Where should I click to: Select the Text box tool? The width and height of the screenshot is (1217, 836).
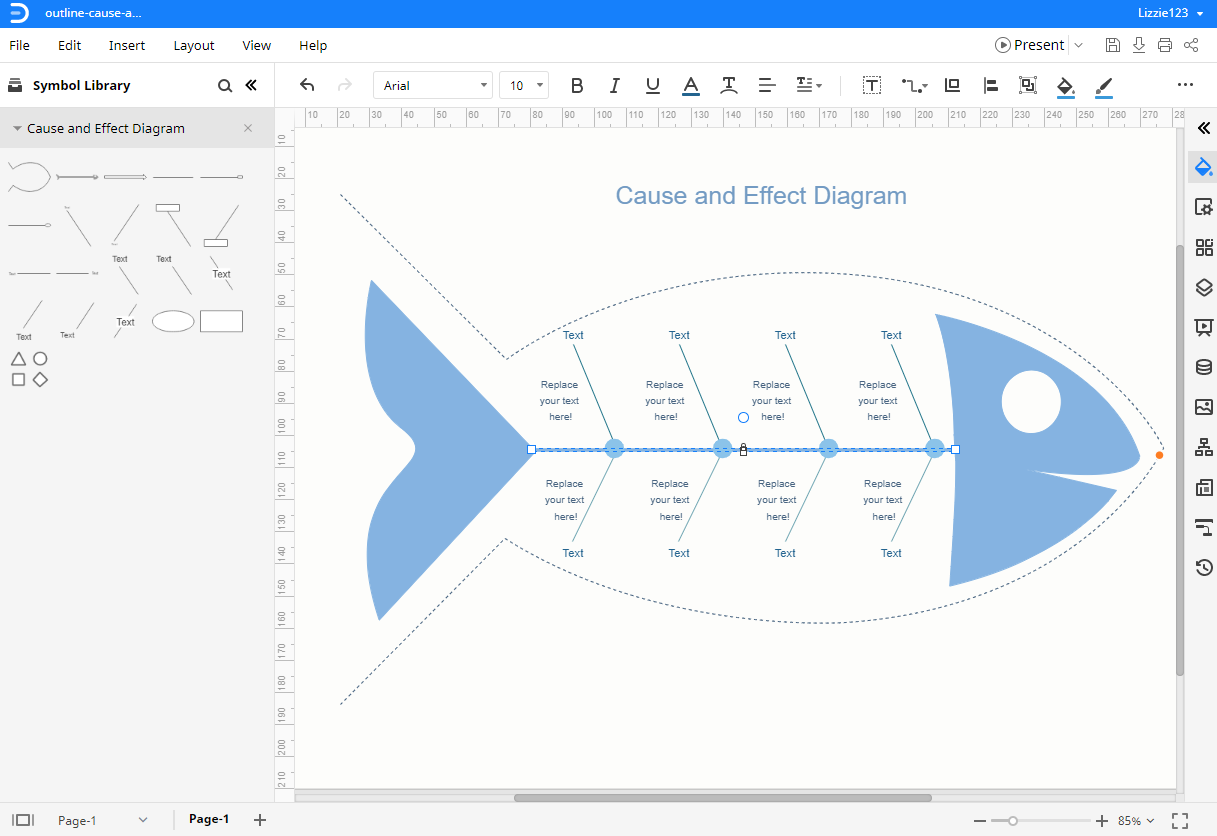pyautogui.click(x=872, y=86)
